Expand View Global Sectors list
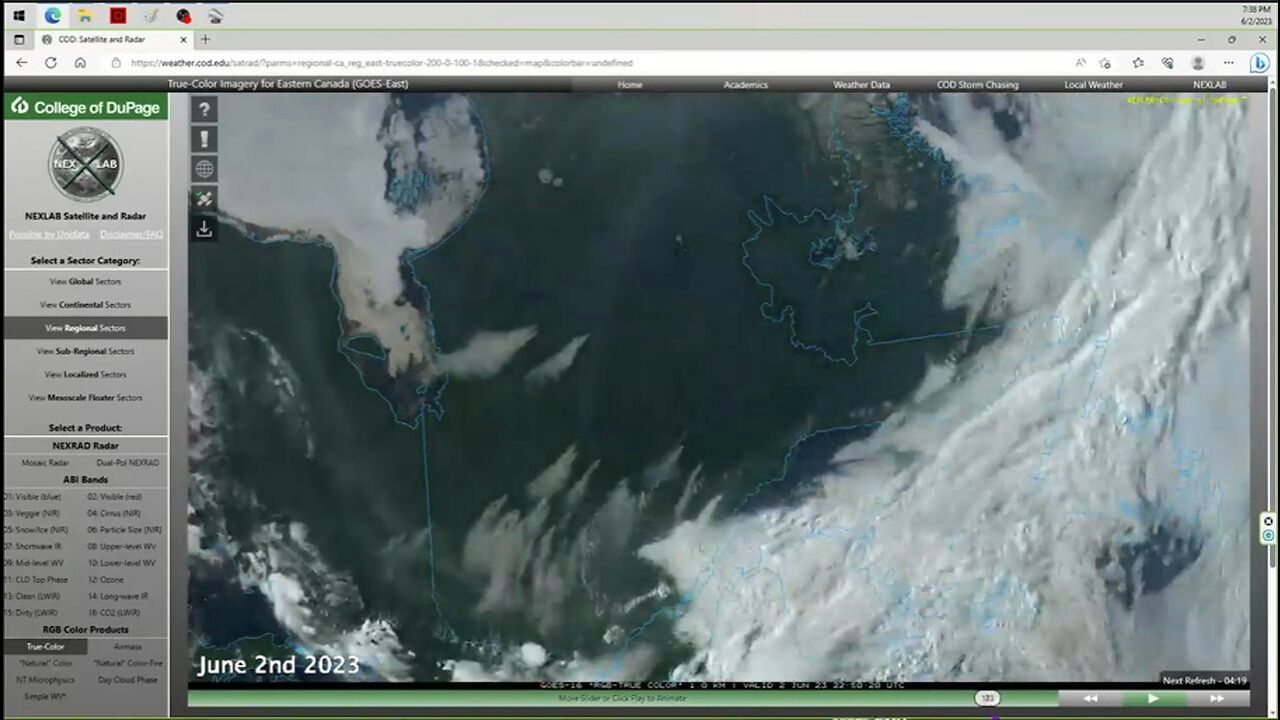 click(86, 281)
